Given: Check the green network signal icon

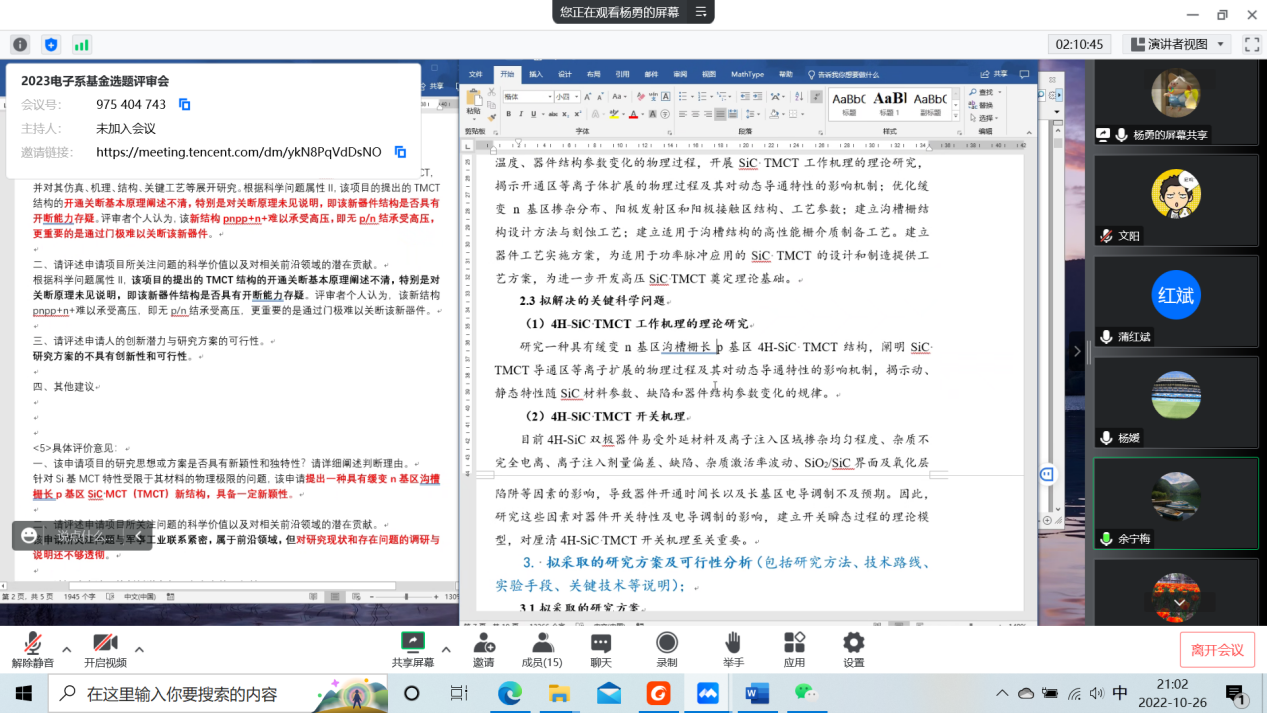Looking at the screenshot, I should click(x=81, y=45).
